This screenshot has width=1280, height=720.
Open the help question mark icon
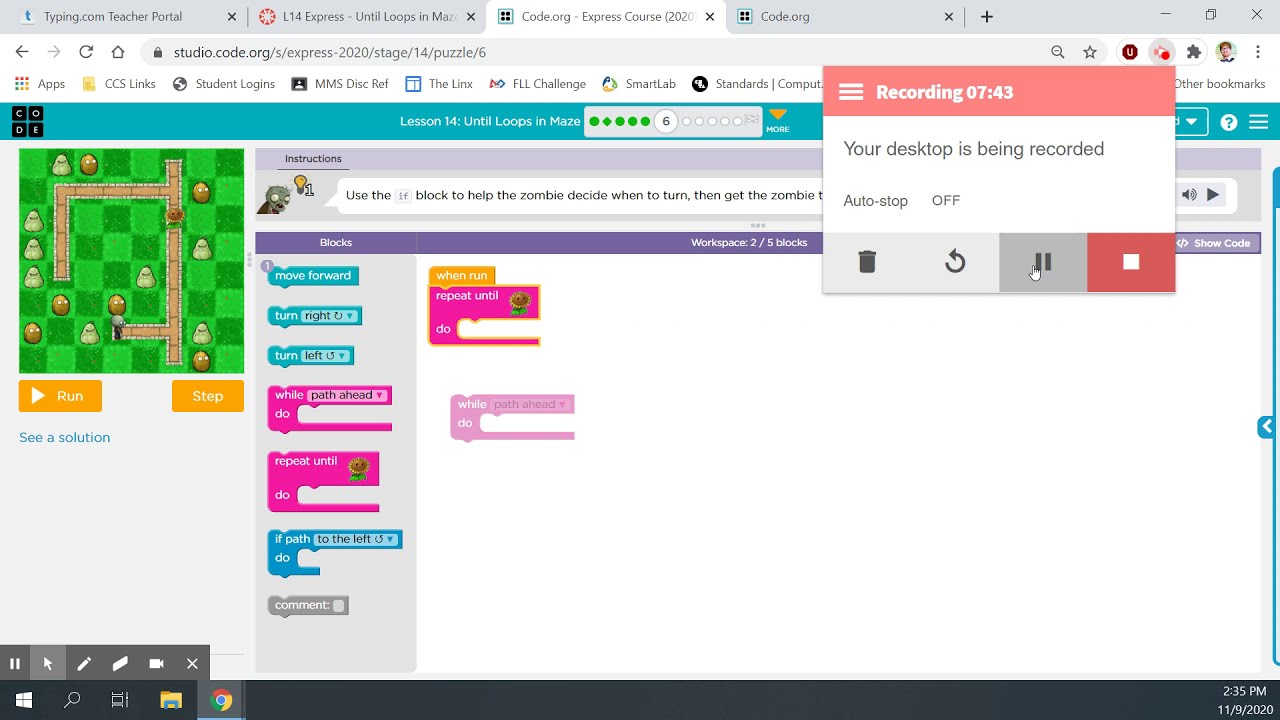[x=1229, y=122]
